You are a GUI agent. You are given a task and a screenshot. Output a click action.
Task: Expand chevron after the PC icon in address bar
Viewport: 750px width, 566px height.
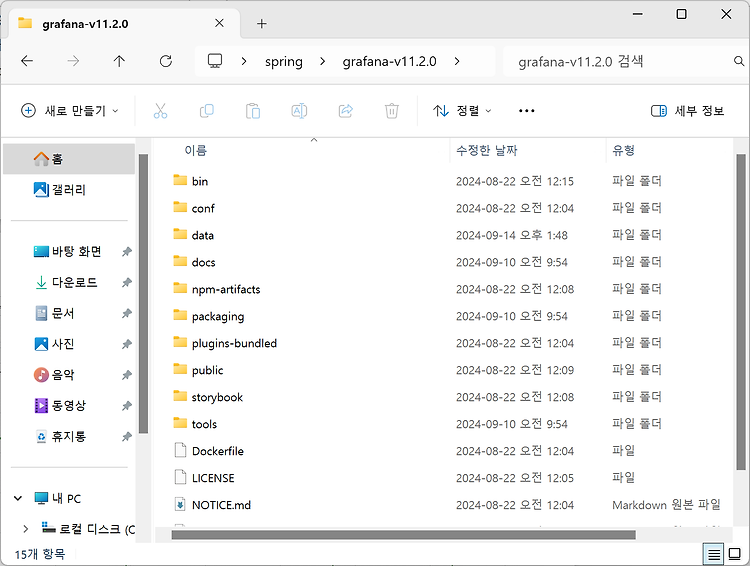(x=244, y=61)
